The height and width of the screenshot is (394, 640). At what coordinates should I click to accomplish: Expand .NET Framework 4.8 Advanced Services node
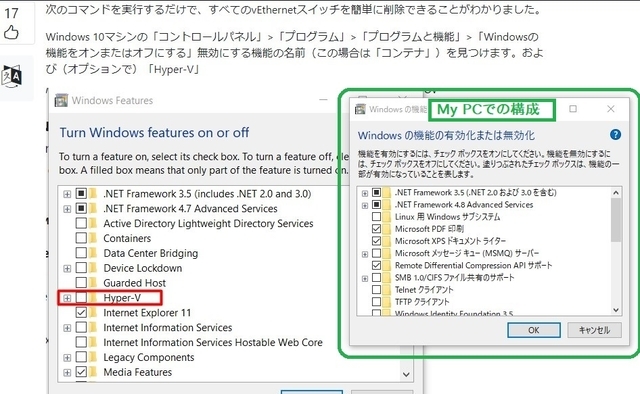tap(365, 205)
